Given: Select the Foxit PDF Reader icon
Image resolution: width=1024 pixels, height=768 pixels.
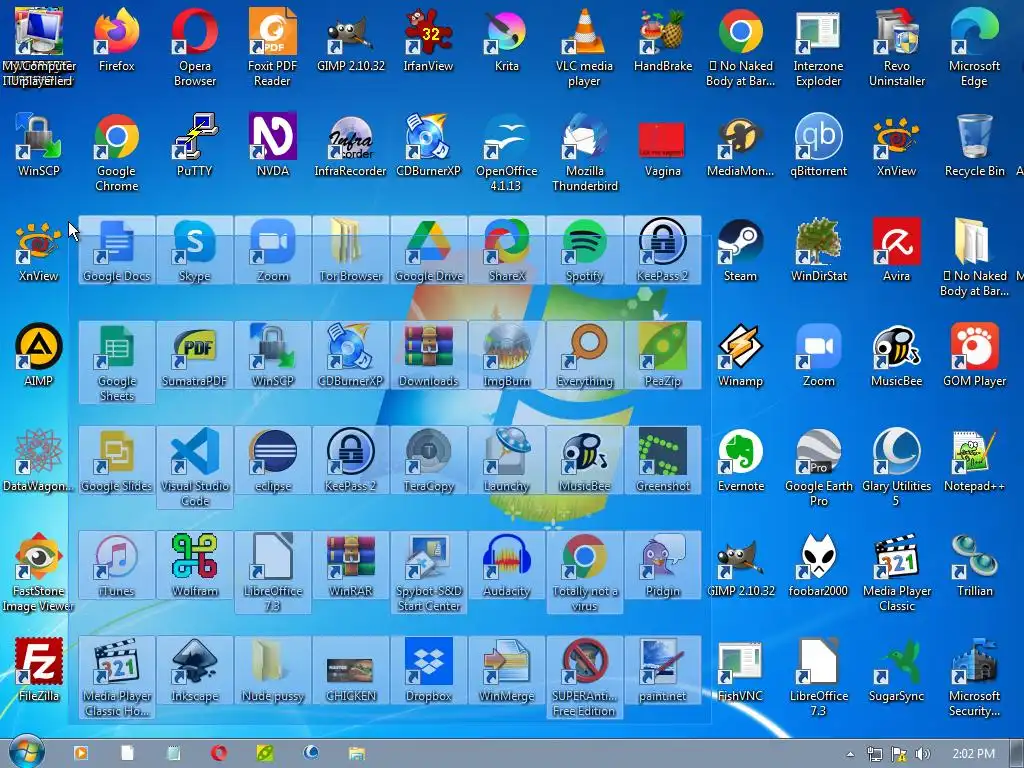Looking at the screenshot, I should click(x=272, y=47).
